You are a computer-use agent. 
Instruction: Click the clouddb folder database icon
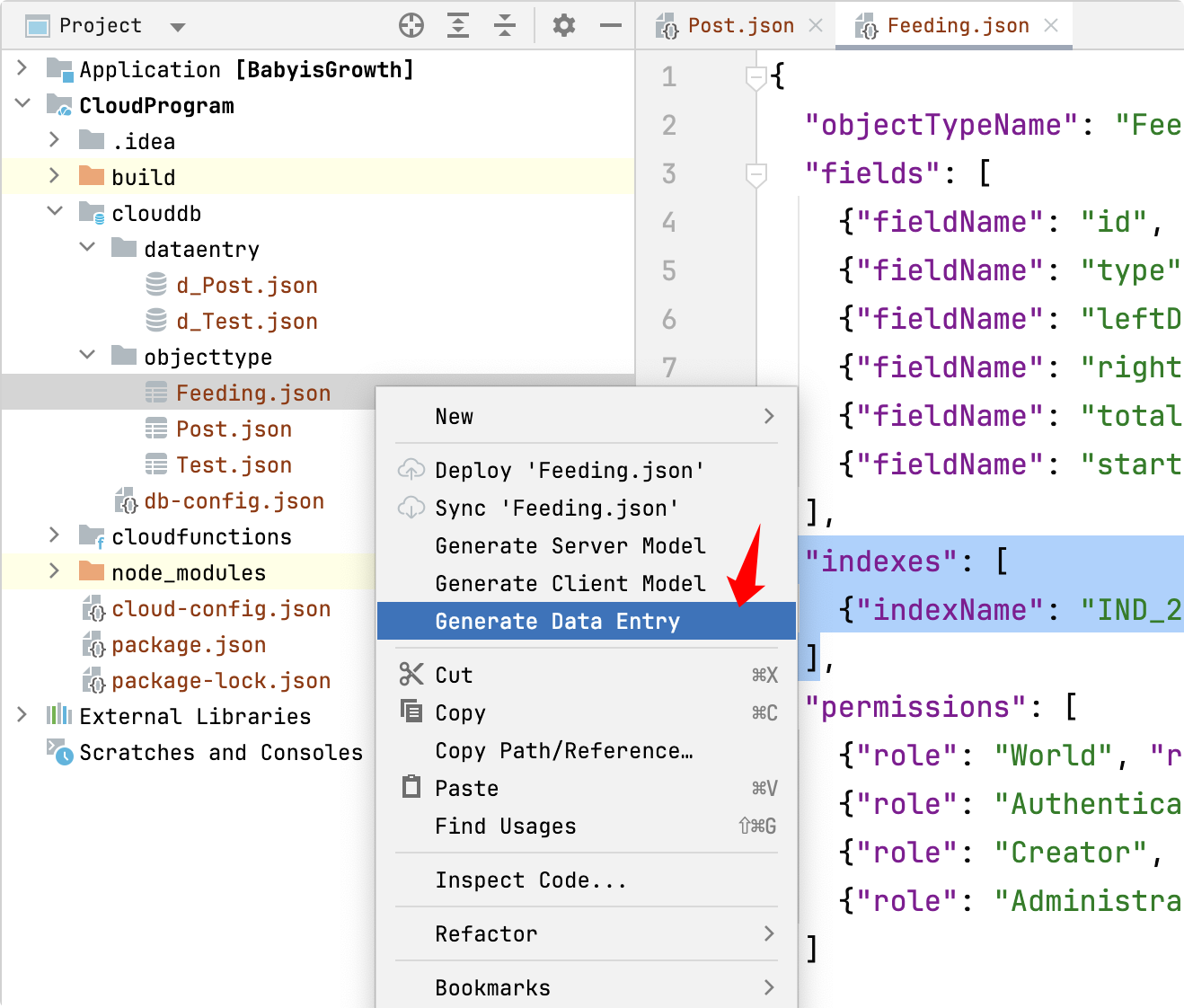tap(92, 213)
